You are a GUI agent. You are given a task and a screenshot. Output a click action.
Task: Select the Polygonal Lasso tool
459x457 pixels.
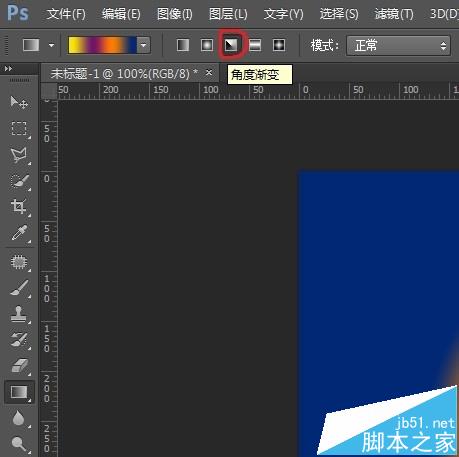coord(19,155)
